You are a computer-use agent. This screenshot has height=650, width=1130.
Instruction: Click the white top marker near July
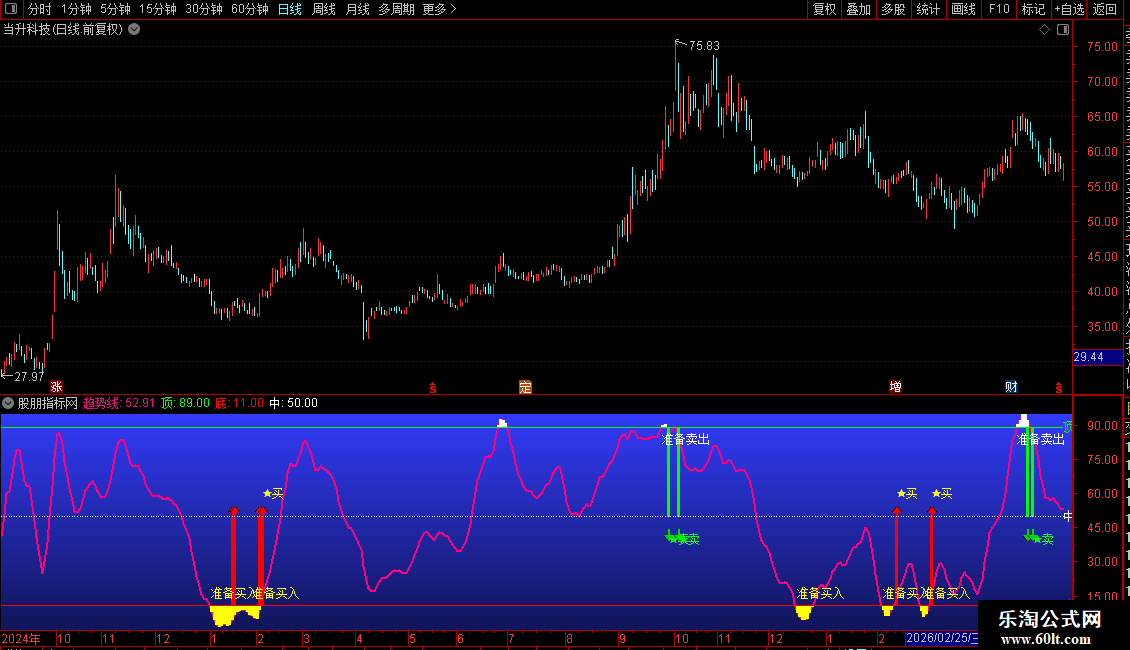pos(502,423)
